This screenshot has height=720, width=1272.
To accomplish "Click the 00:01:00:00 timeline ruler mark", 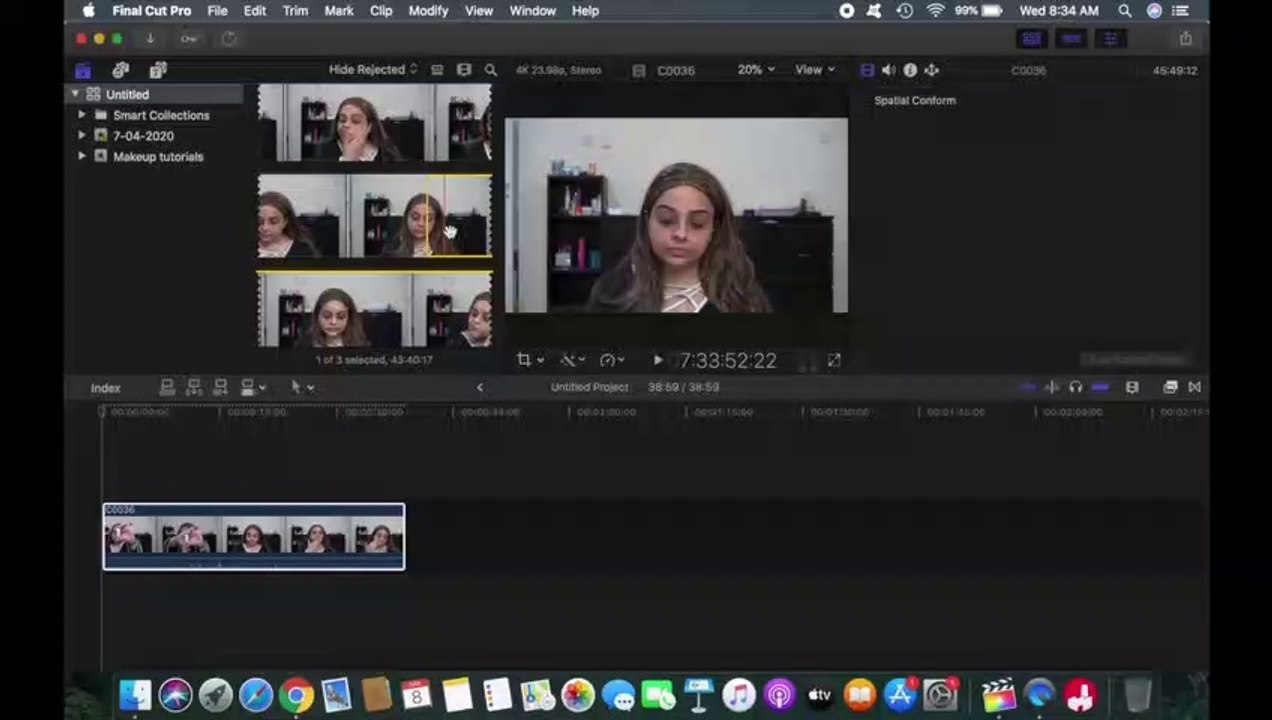I will click(x=607, y=412).
